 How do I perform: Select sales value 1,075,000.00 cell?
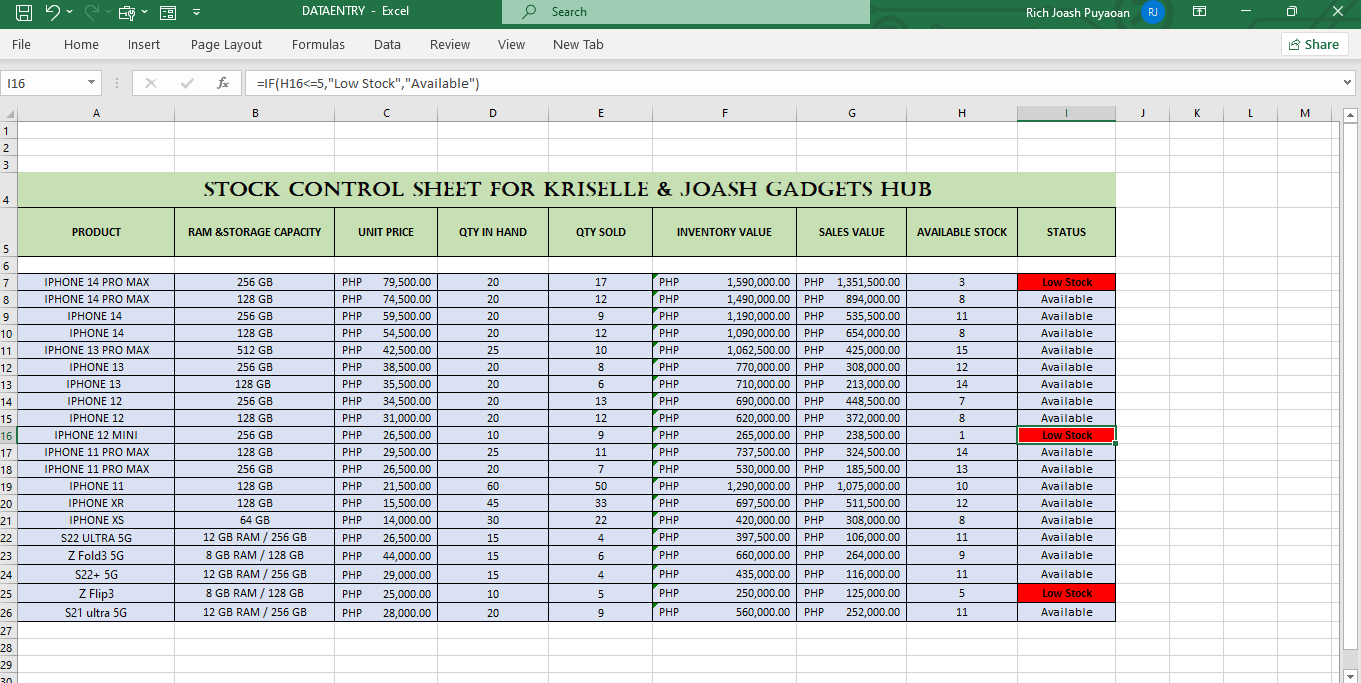click(852, 486)
